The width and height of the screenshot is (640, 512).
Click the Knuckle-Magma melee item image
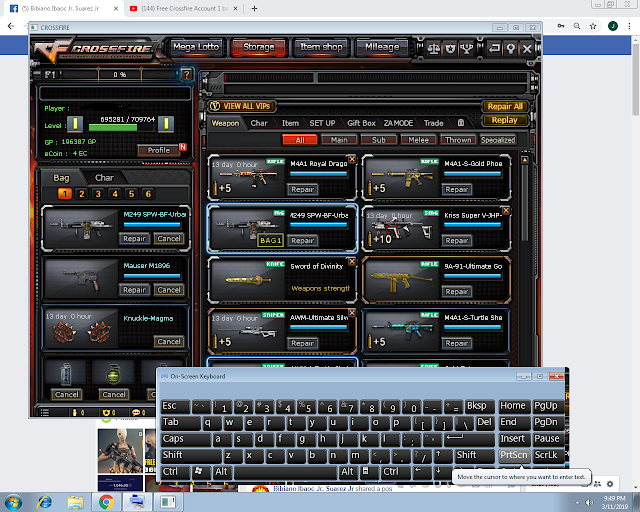coord(82,330)
